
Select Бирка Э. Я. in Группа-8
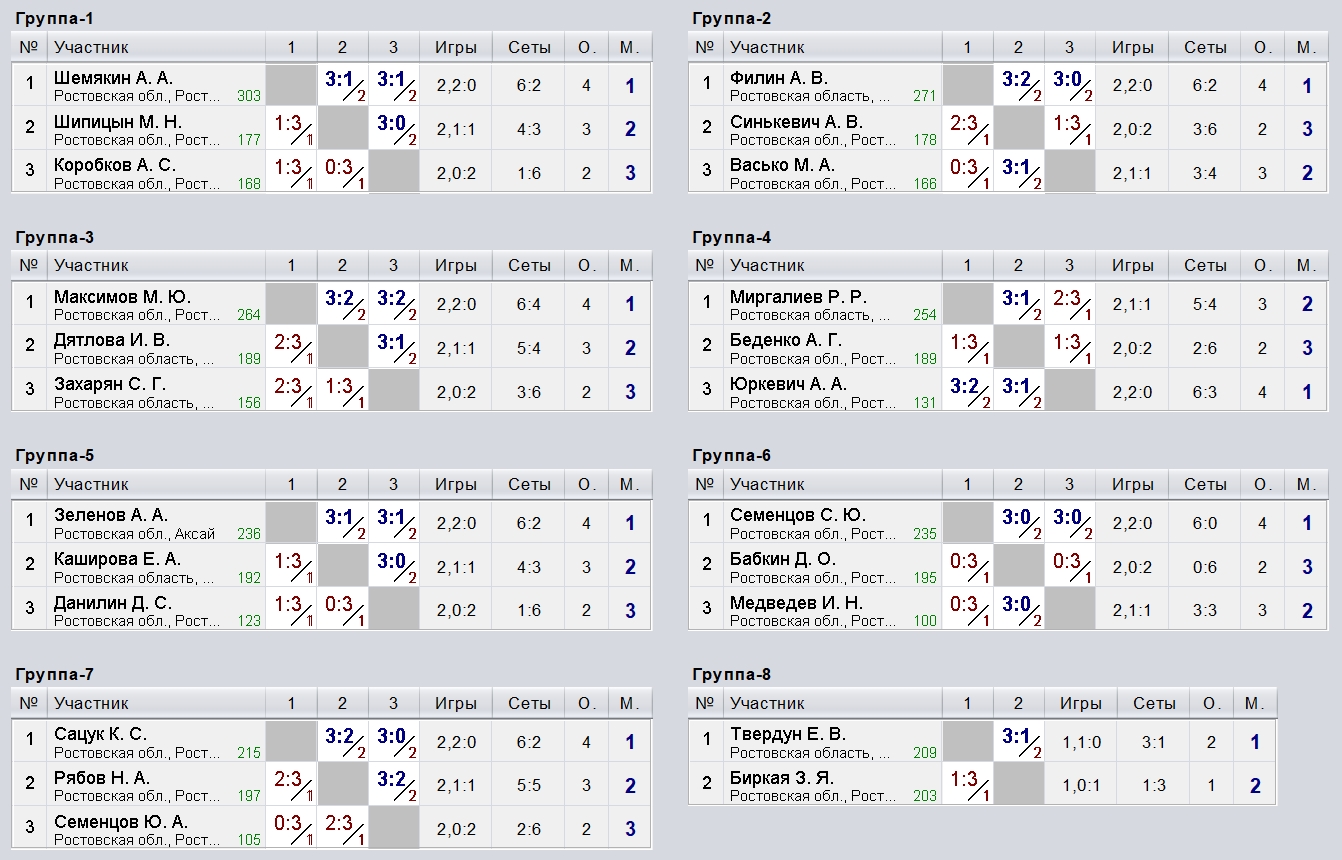pos(781,777)
